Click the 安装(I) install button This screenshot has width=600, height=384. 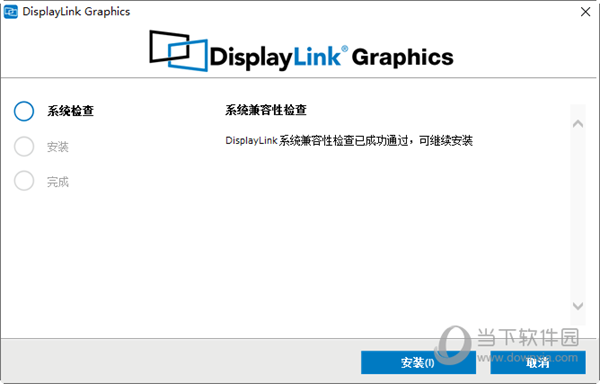[x=418, y=362]
